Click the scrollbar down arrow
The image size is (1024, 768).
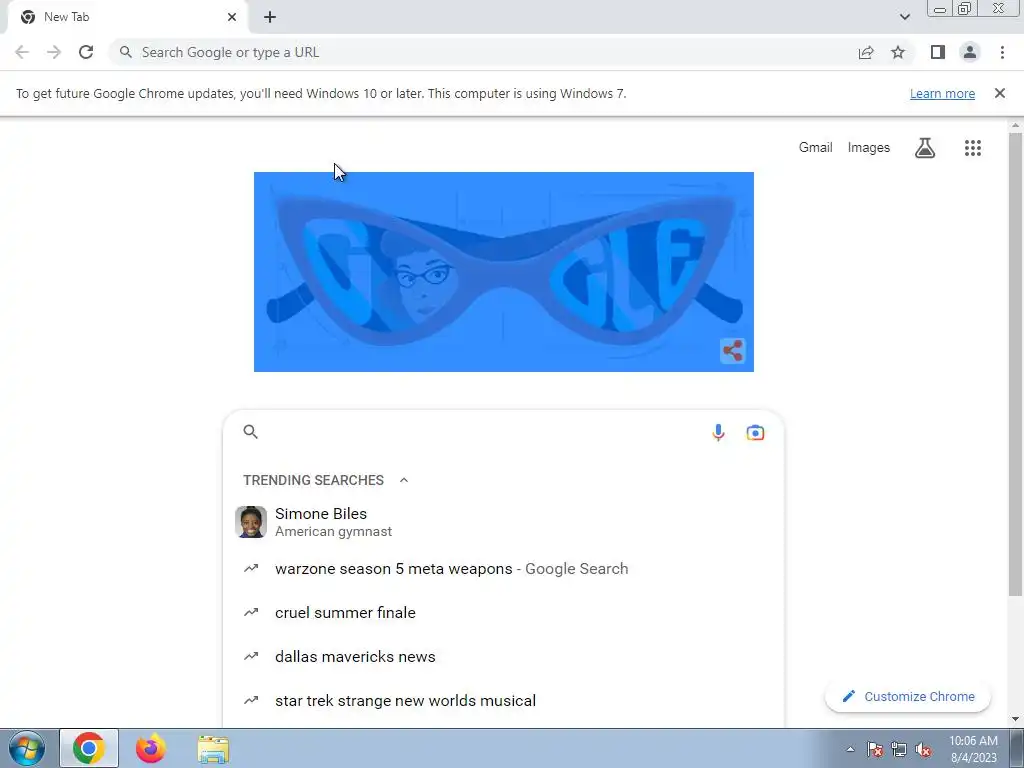(1015, 719)
